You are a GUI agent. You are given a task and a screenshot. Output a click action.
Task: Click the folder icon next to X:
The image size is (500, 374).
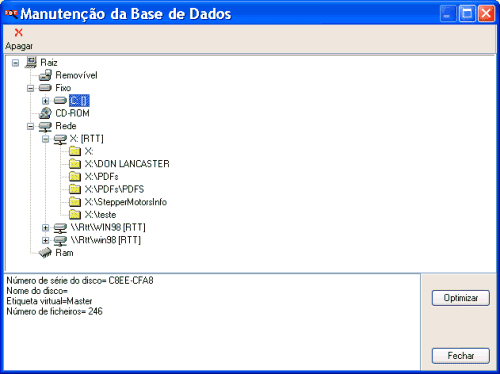(75, 151)
